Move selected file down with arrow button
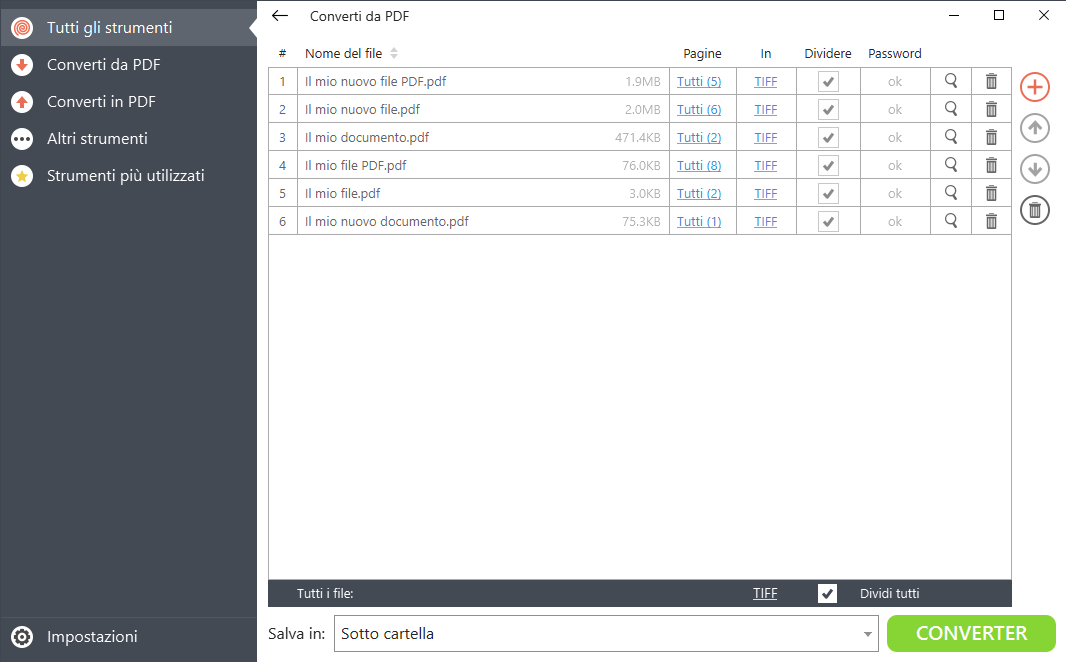This screenshot has height=662, width=1066. (1035, 169)
